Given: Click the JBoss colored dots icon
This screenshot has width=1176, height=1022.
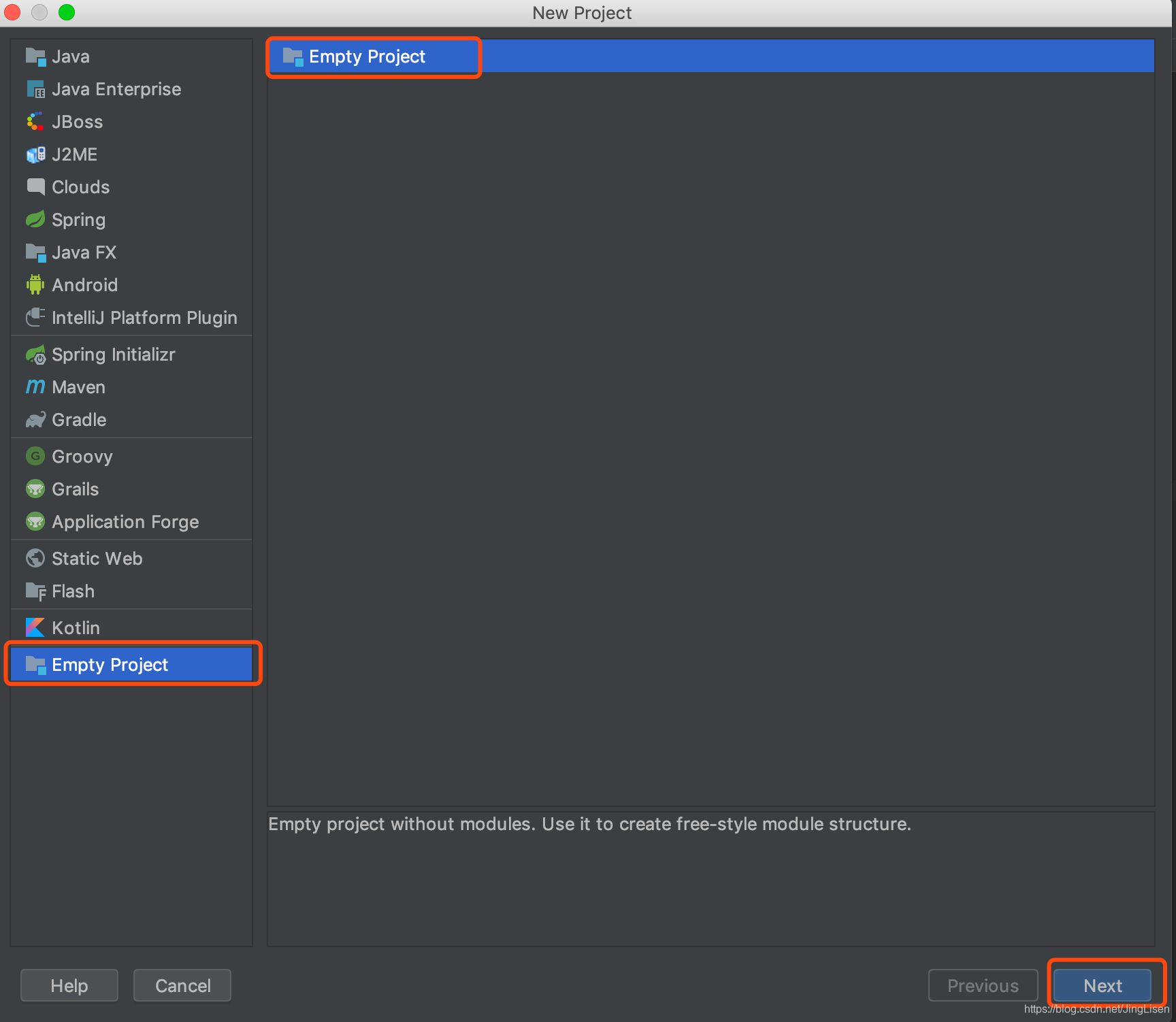Looking at the screenshot, I should click(x=35, y=122).
